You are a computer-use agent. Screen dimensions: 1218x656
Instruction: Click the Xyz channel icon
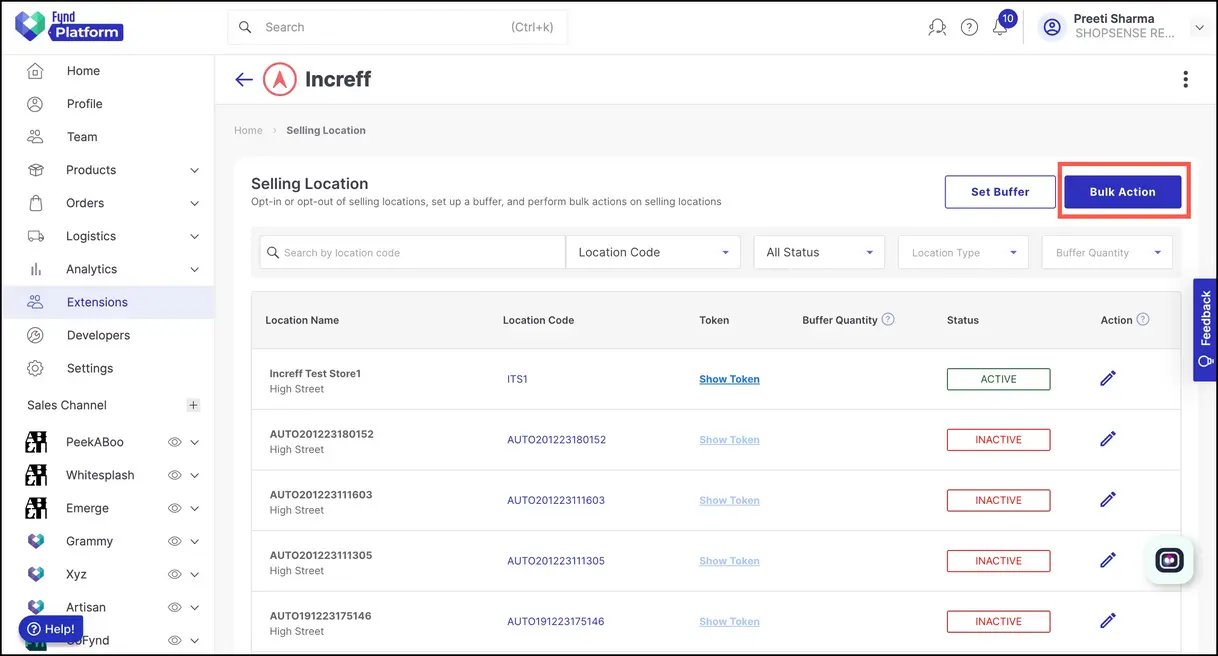(36, 574)
